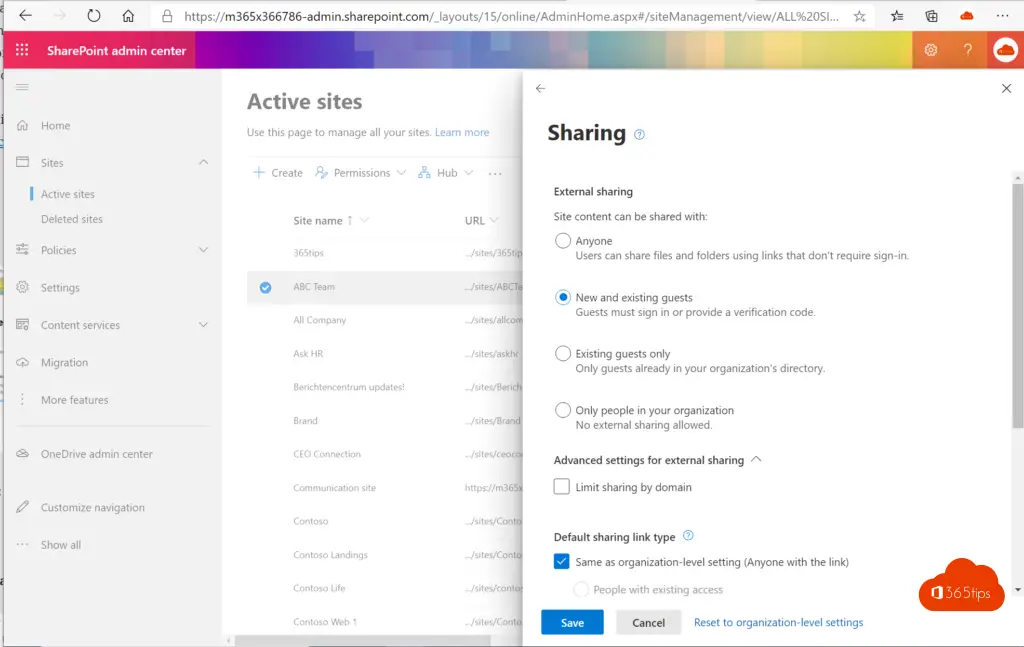The image size is (1024, 647).
Task: Click the help question mark icon
Action: (x=967, y=50)
